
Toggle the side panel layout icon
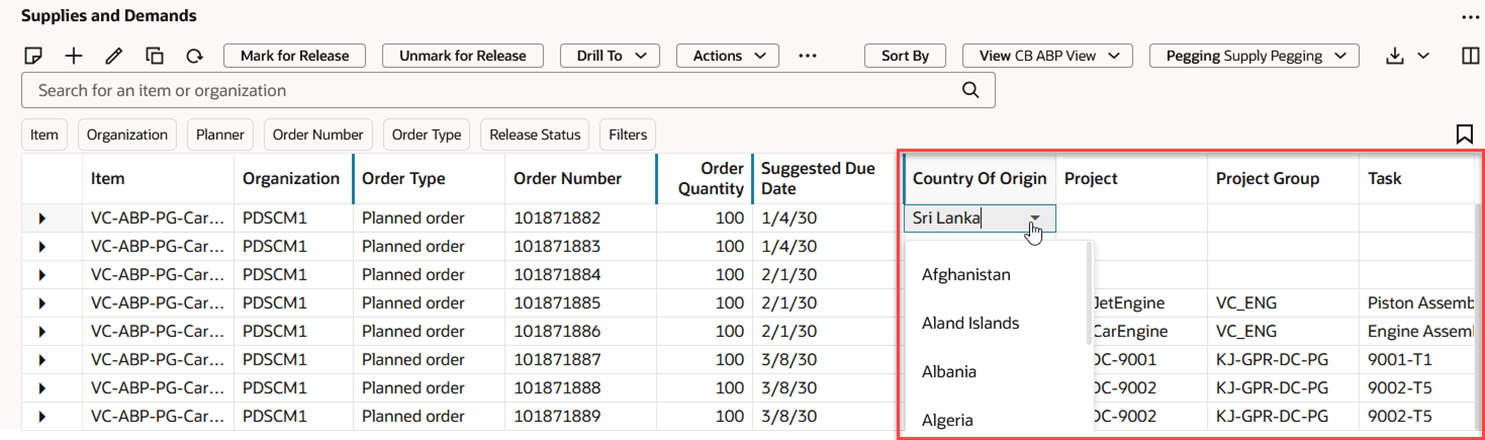coord(1470,56)
